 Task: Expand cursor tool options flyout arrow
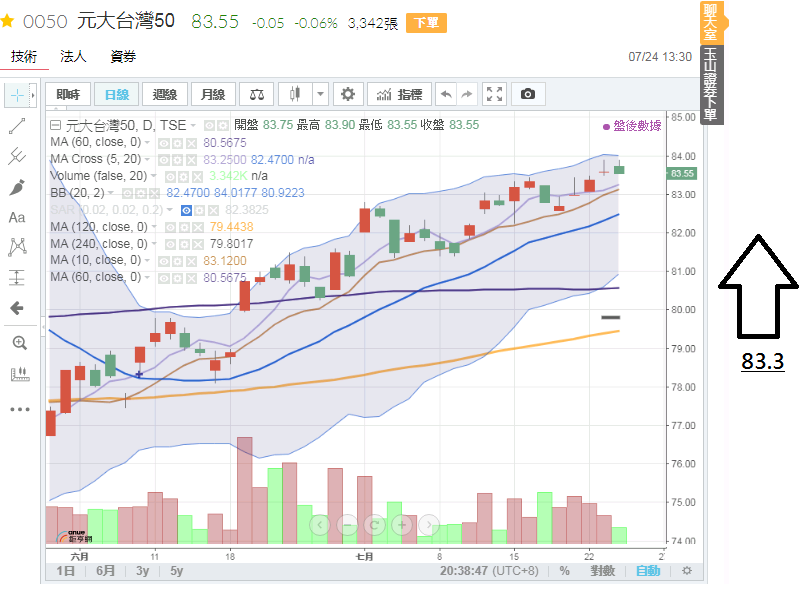33,95
